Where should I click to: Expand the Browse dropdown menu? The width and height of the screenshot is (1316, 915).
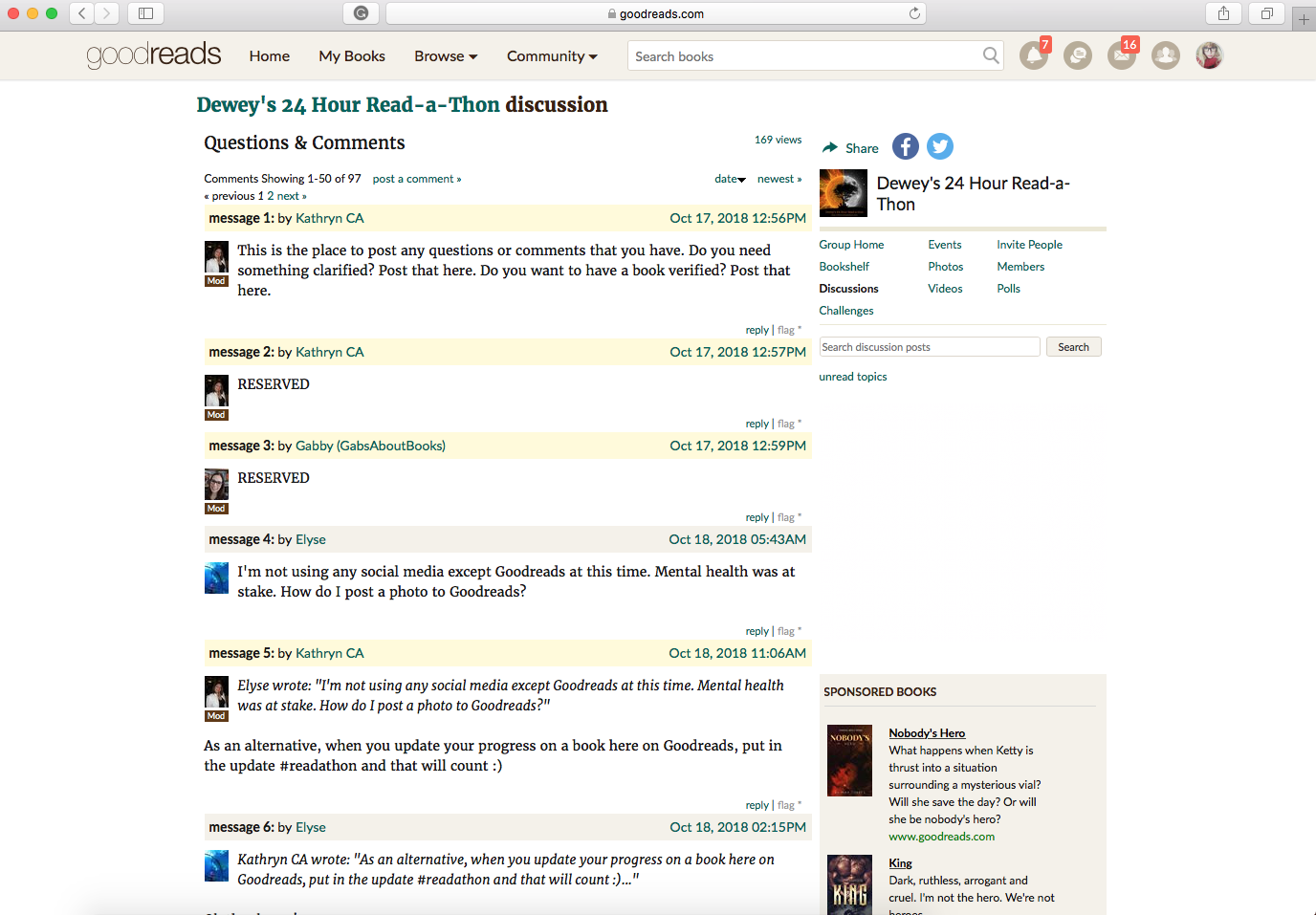(445, 56)
